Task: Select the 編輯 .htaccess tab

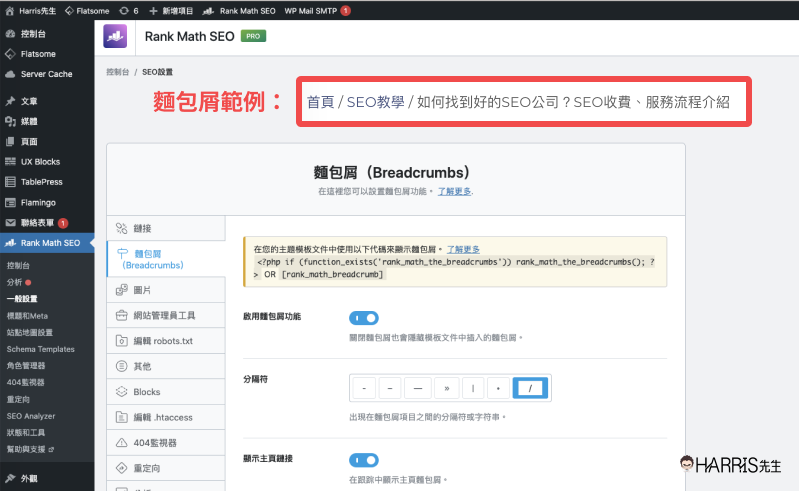Action: point(166,417)
